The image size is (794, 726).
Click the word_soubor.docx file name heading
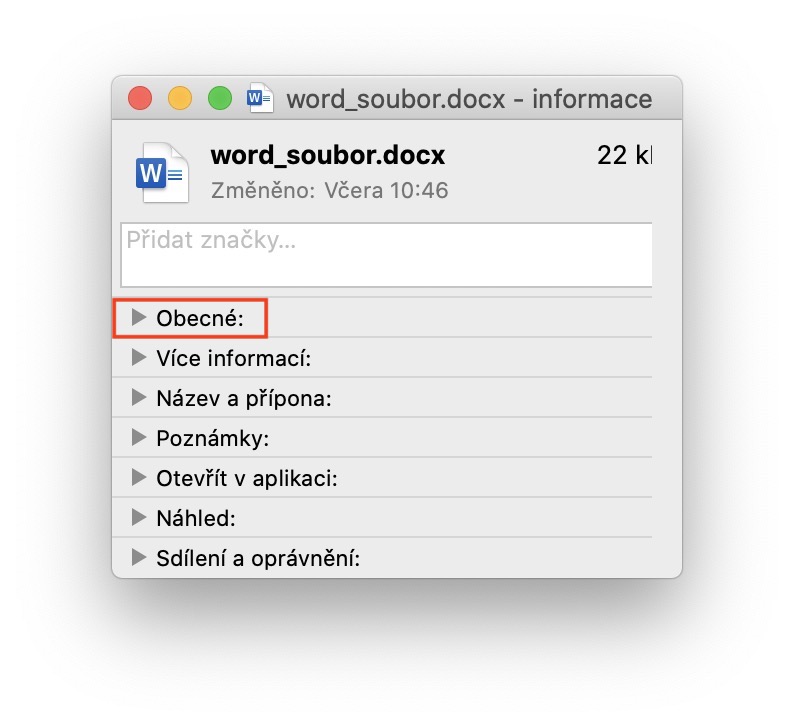click(x=328, y=156)
